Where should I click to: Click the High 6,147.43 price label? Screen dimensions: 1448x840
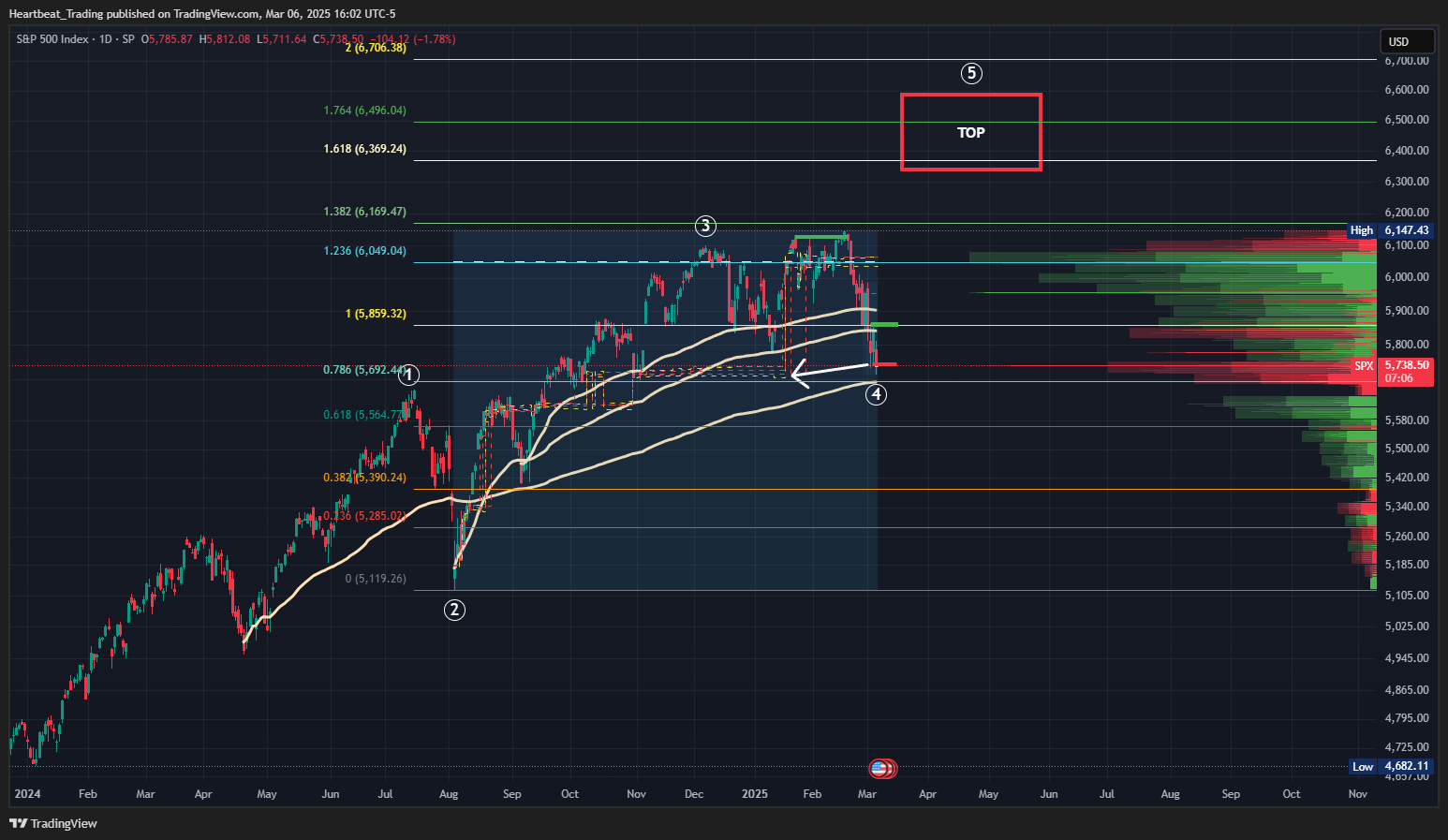(1390, 230)
